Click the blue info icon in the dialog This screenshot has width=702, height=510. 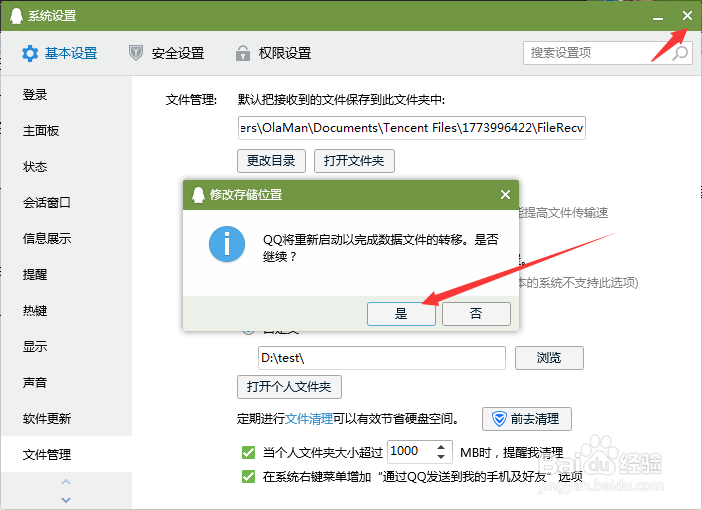tap(227, 244)
